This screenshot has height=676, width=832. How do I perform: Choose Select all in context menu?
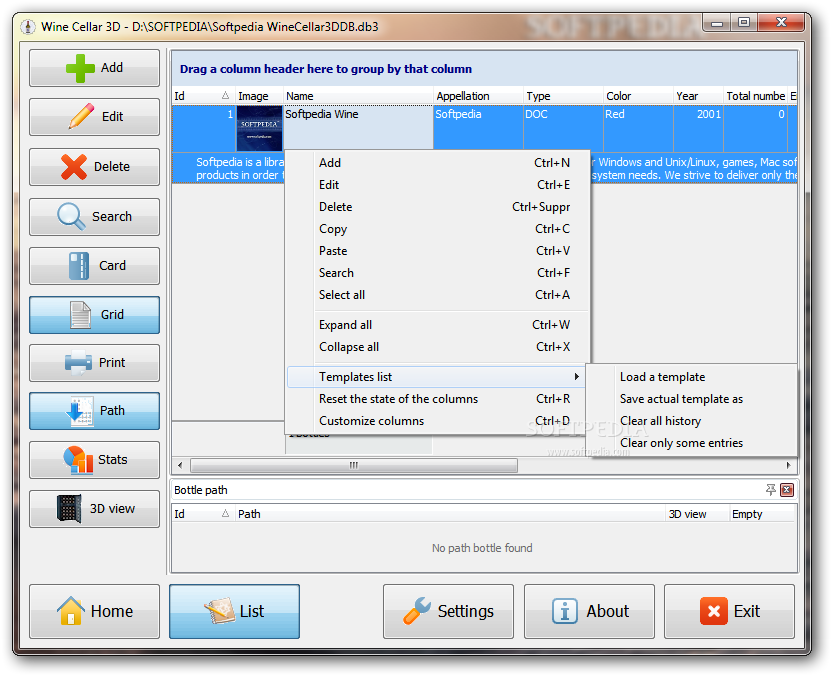coord(437,295)
